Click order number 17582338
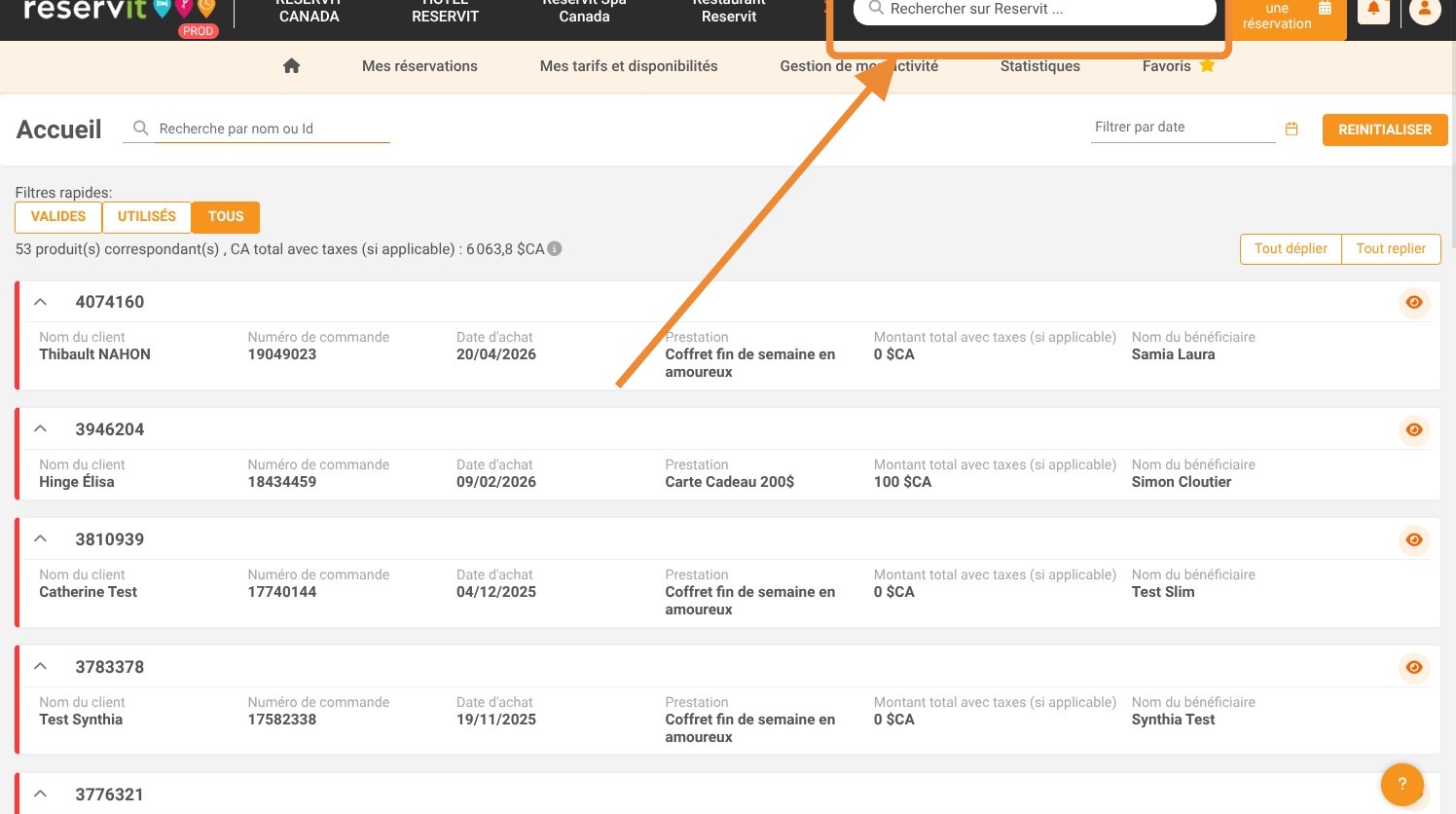The width and height of the screenshot is (1456, 814). (x=282, y=720)
